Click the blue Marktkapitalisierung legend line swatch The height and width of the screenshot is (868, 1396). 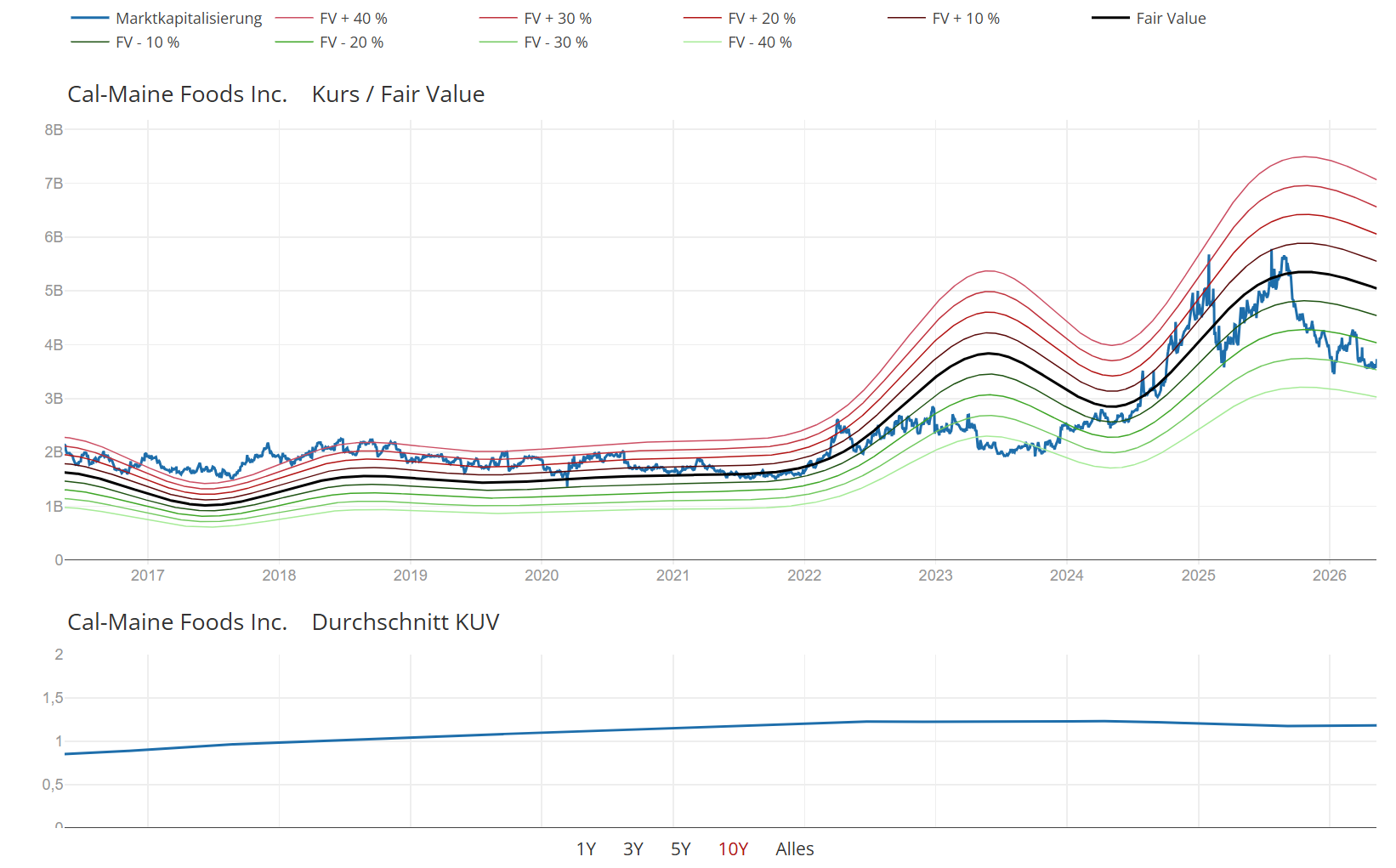pyautogui.click(x=90, y=19)
